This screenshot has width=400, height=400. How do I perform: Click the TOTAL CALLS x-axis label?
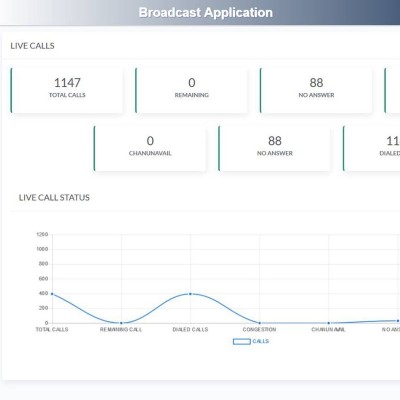tap(52, 329)
